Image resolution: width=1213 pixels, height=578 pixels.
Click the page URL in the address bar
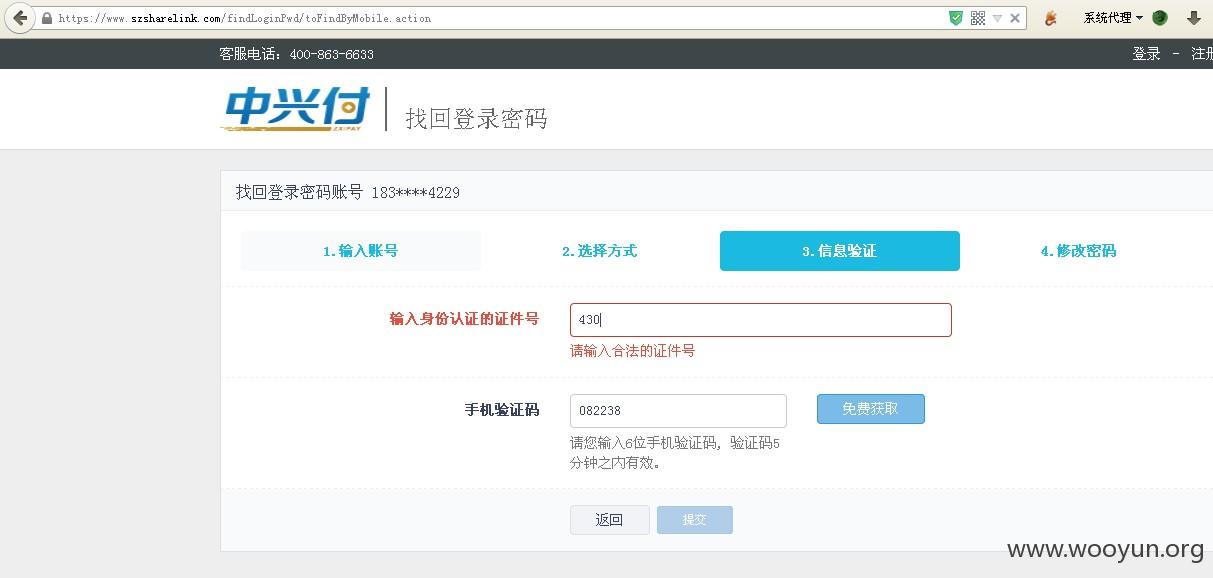point(245,18)
